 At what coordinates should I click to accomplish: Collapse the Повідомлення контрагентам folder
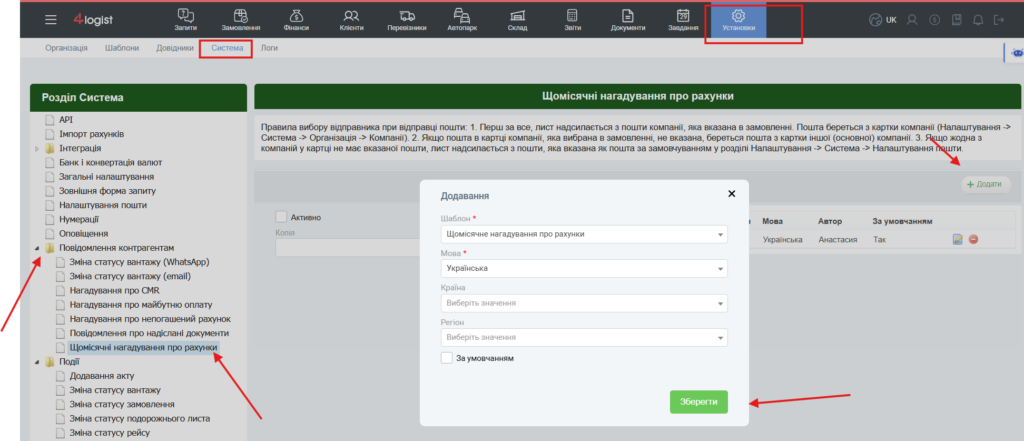[x=37, y=248]
